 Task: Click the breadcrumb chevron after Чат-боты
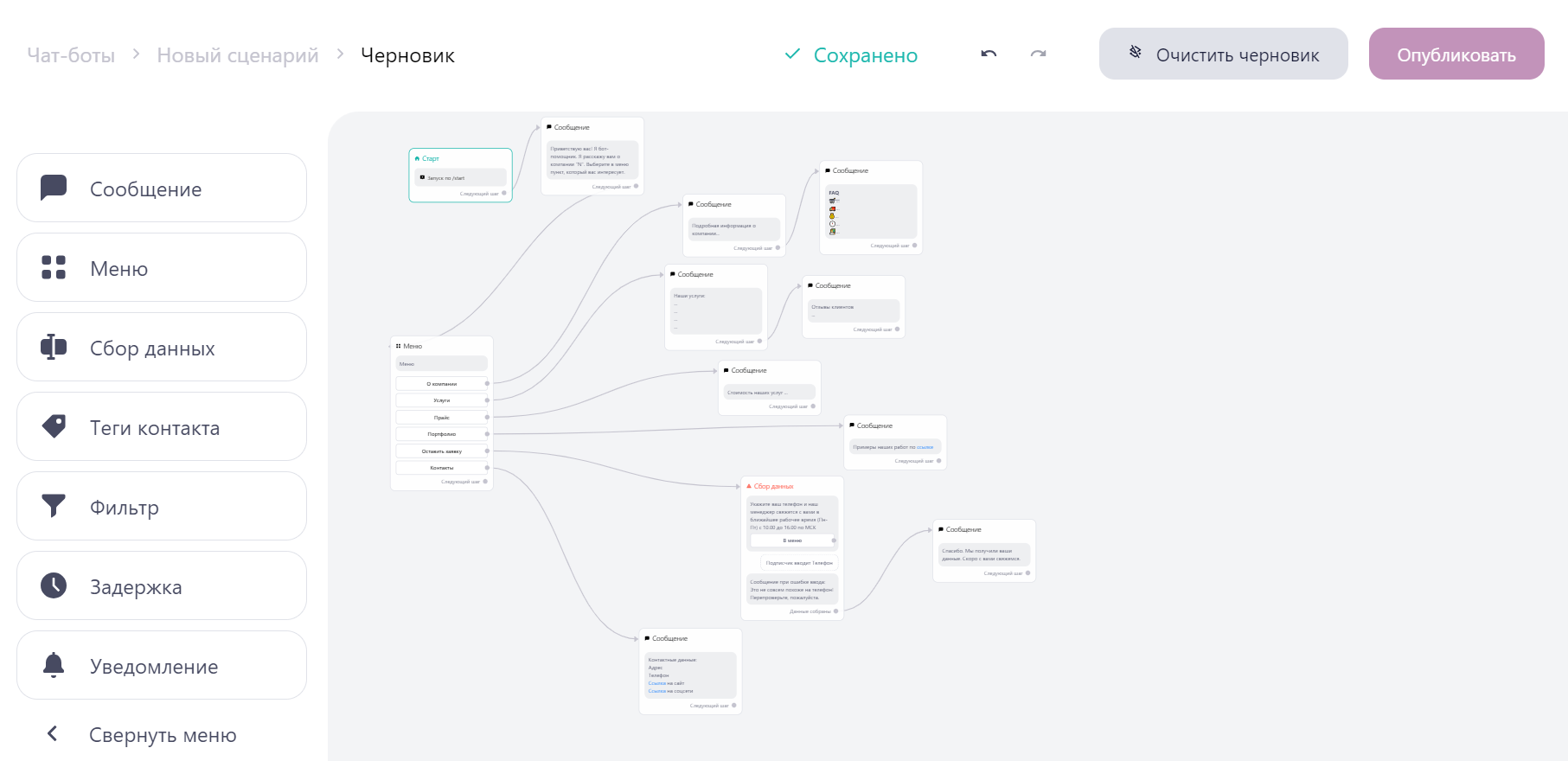[136, 54]
